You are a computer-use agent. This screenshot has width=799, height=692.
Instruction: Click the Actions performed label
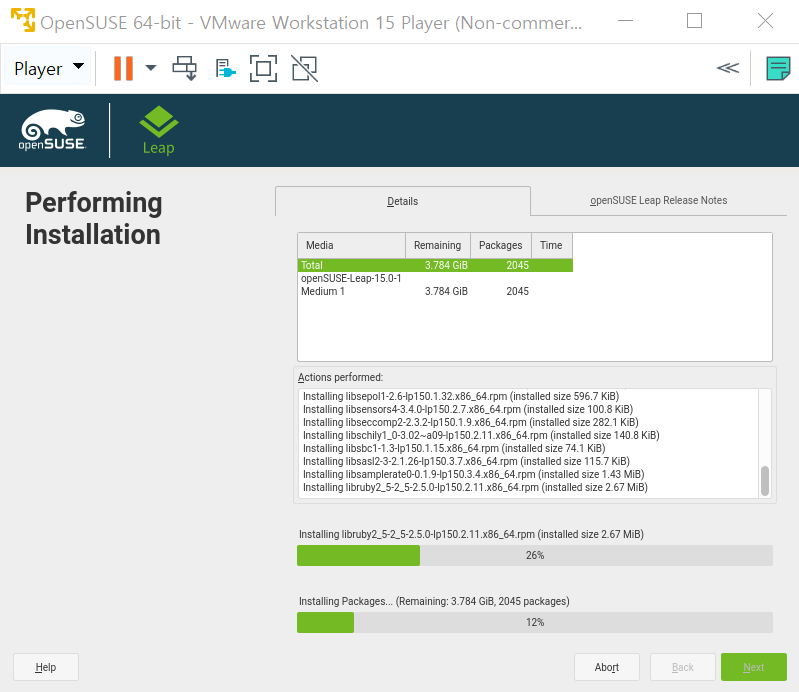(340, 377)
